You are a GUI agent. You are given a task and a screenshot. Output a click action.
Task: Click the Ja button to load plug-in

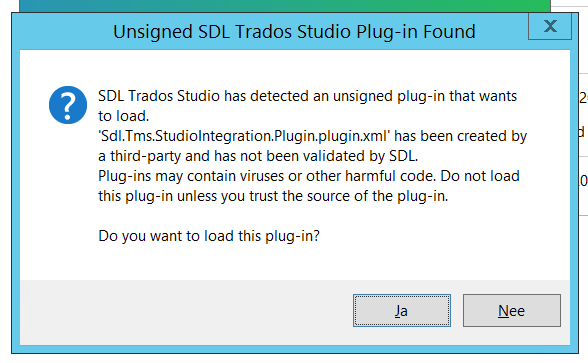pyautogui.click(x=402, y=310)
